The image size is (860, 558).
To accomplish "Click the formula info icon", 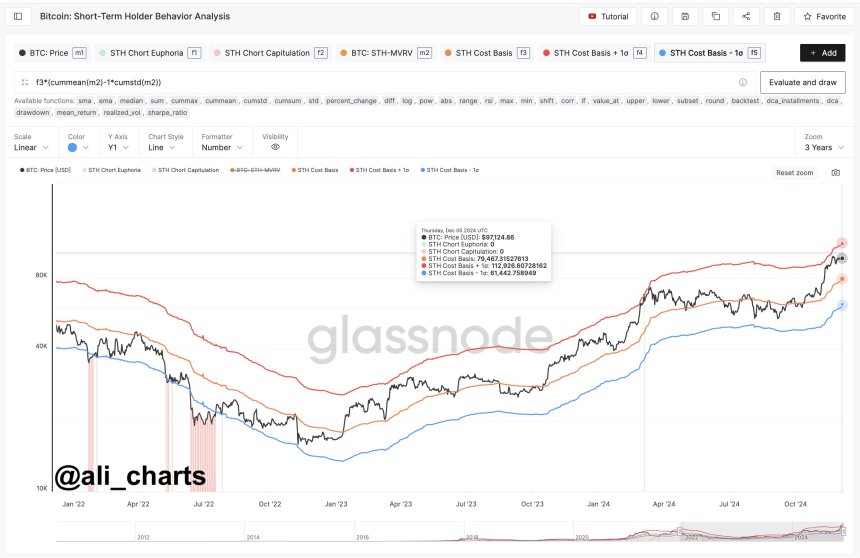I will [742, 82].
